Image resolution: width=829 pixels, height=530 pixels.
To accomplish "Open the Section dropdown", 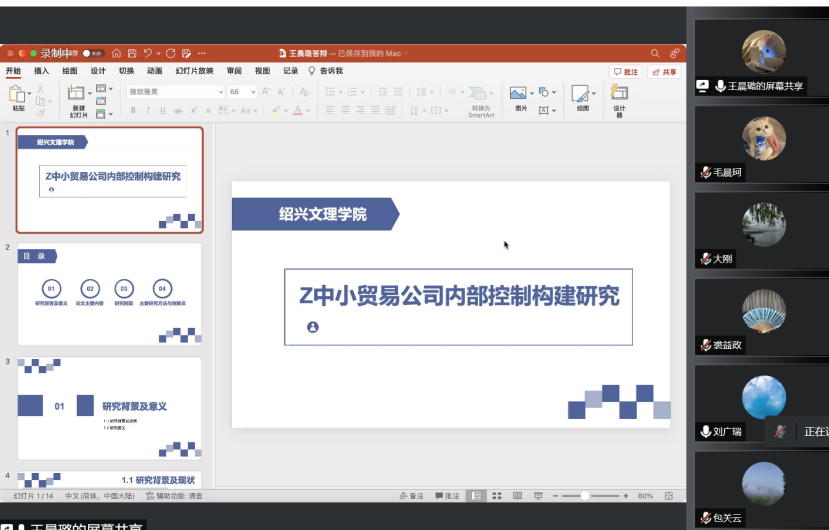I will pos(104,114).
